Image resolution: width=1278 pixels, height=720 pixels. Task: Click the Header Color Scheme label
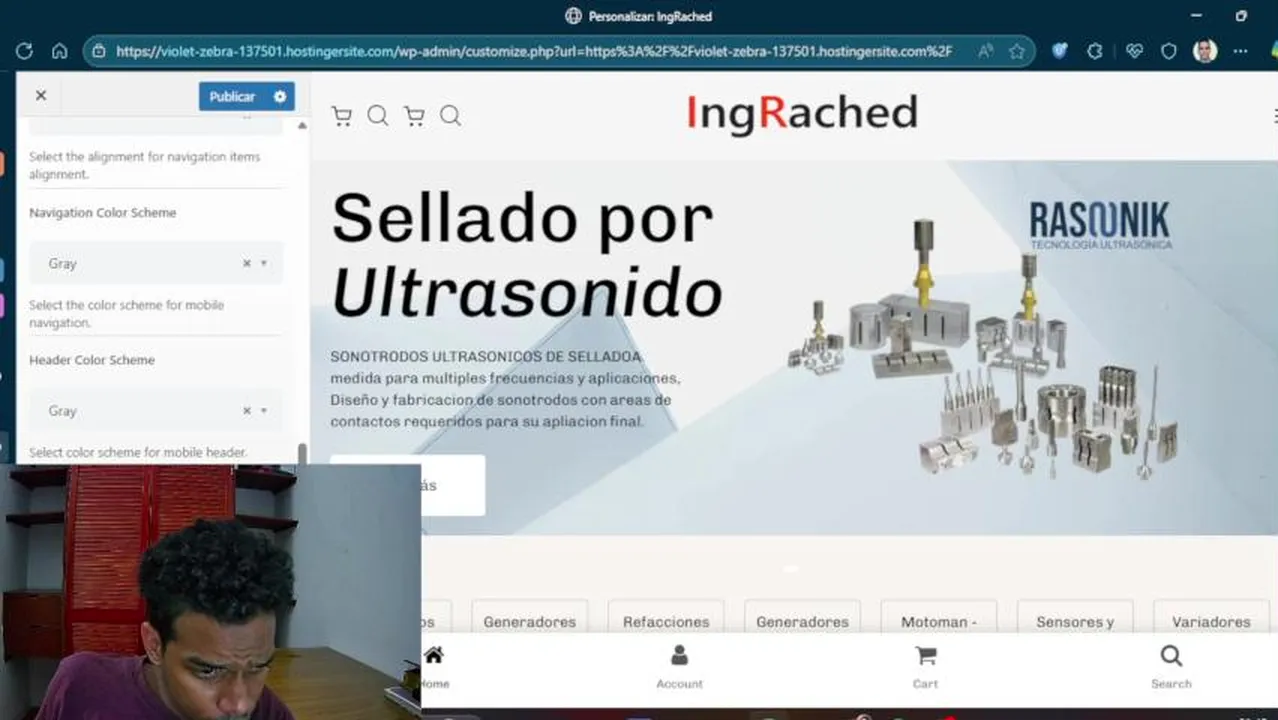click(92, 360)
